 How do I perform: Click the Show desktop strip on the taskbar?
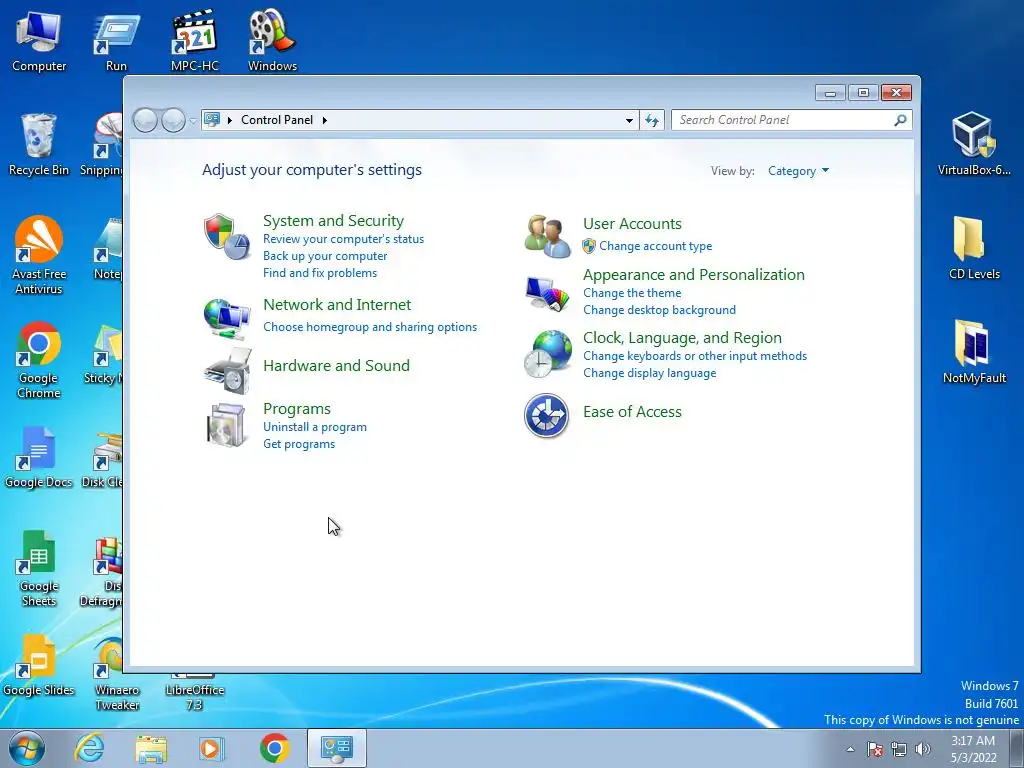(1017, 748)
